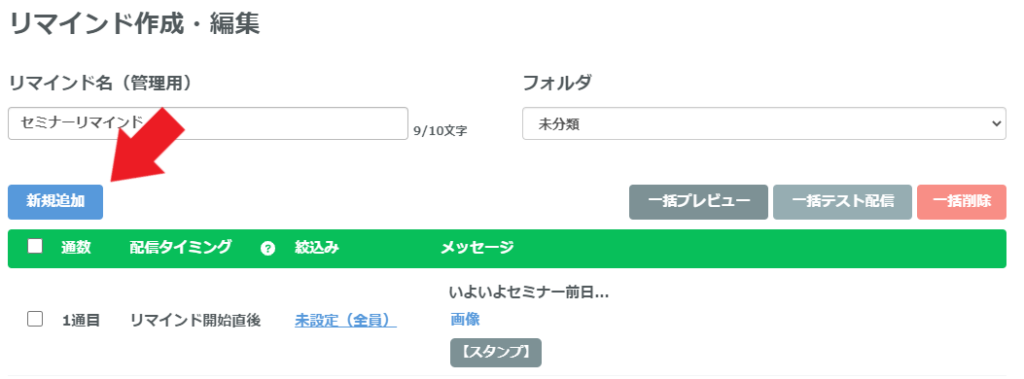Open the 画像 link in the message
1024x379 pixels.
(465, 319)
